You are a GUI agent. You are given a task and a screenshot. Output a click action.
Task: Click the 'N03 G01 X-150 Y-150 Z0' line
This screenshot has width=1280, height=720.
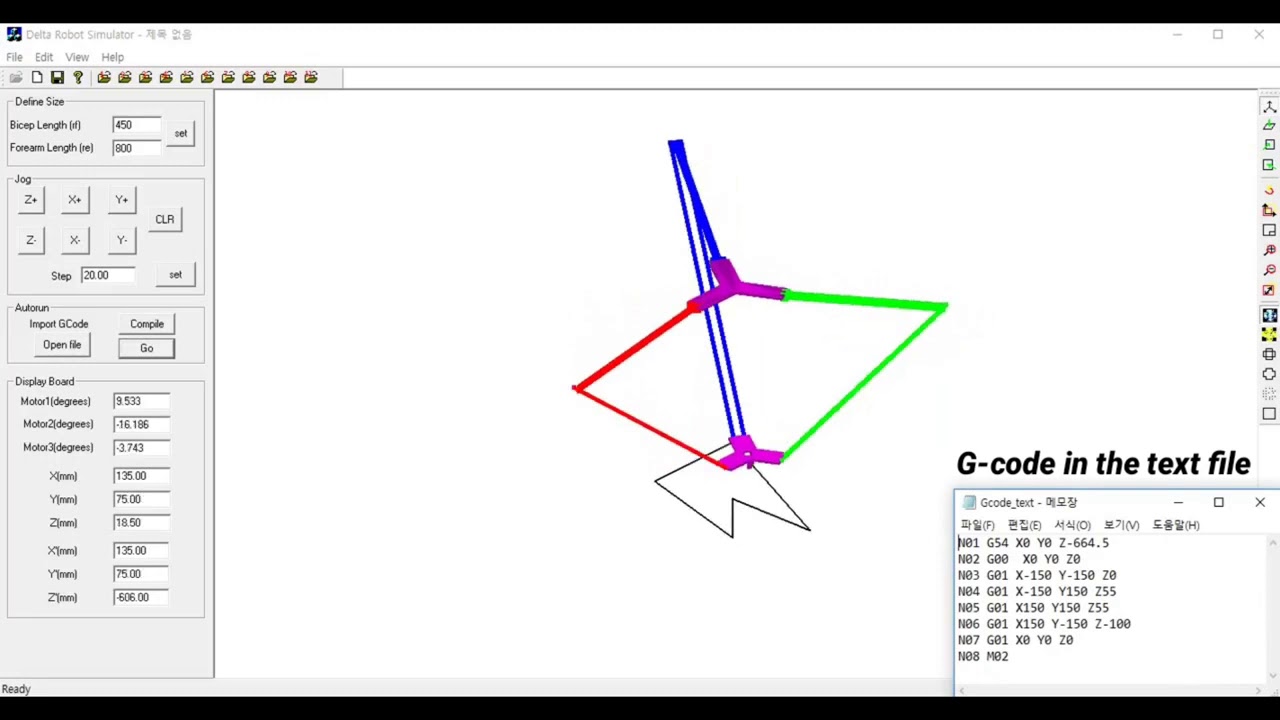click(x=1037, y=575)
